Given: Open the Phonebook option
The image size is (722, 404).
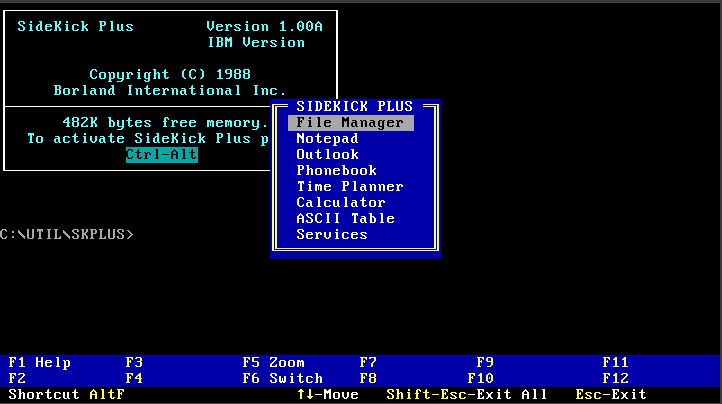Looking at the screenshot, I should tap(336, 171).
